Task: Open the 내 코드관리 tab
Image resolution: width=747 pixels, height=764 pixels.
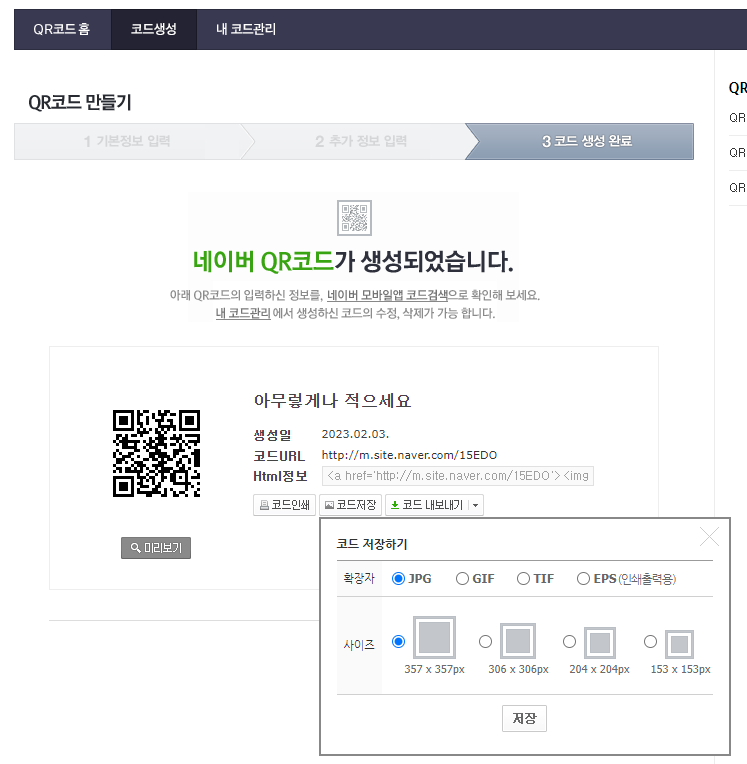Action: (x=246, y=29)
